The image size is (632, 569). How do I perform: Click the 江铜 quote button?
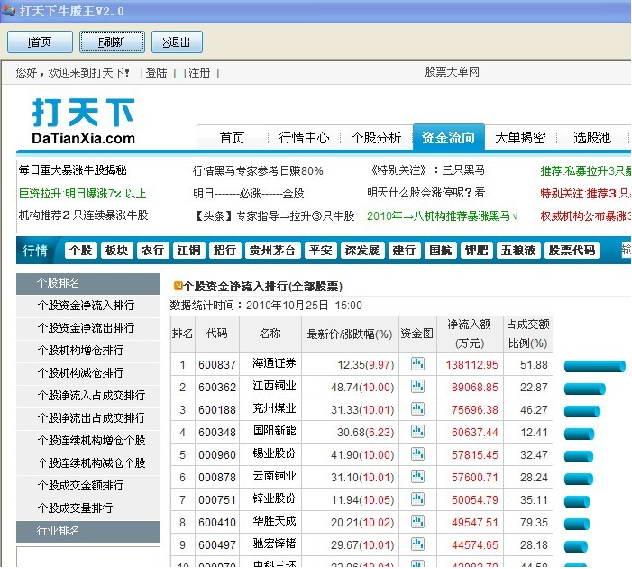pos(189,250)
